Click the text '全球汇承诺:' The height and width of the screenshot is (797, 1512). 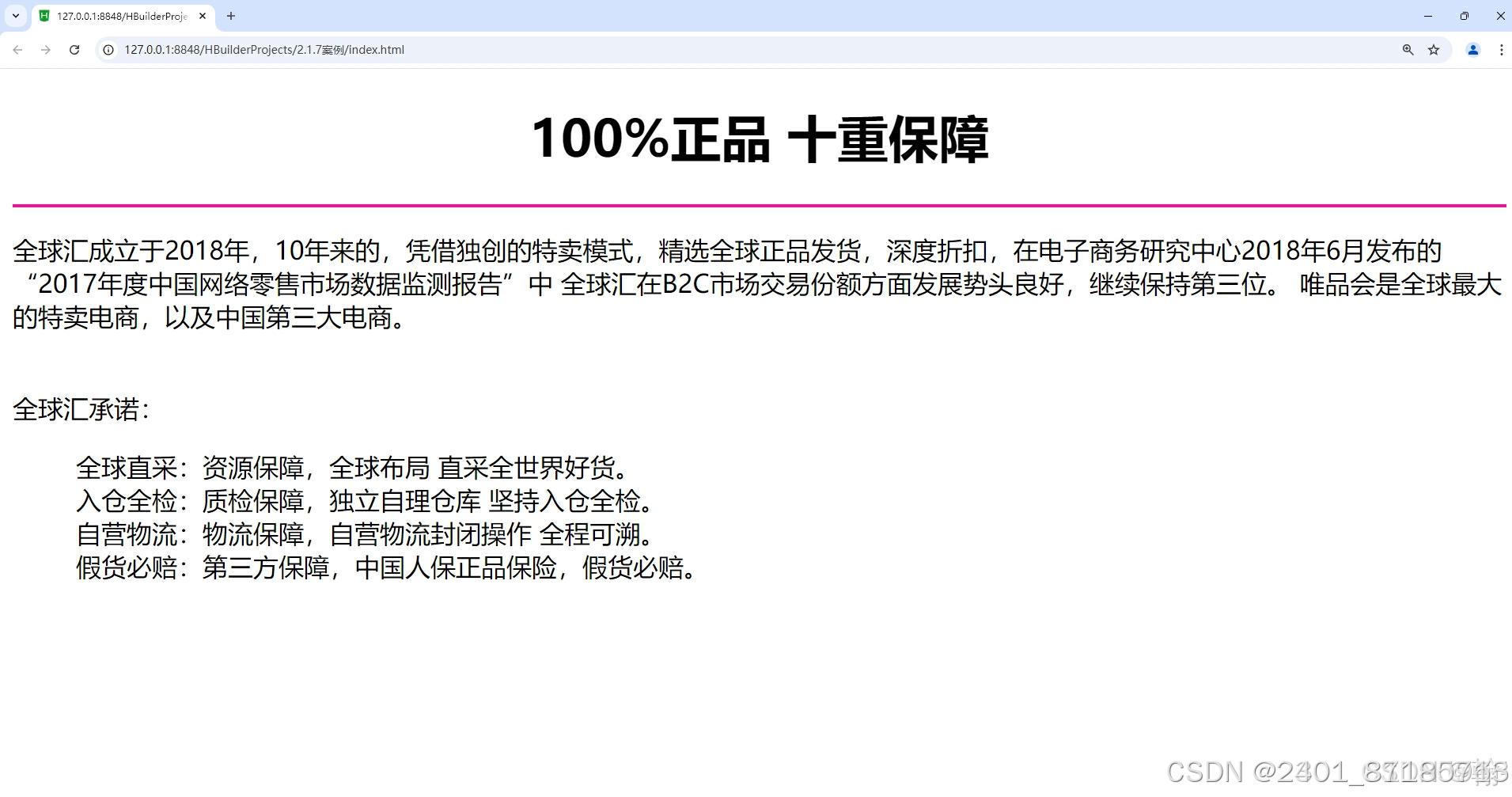point(81,409)
